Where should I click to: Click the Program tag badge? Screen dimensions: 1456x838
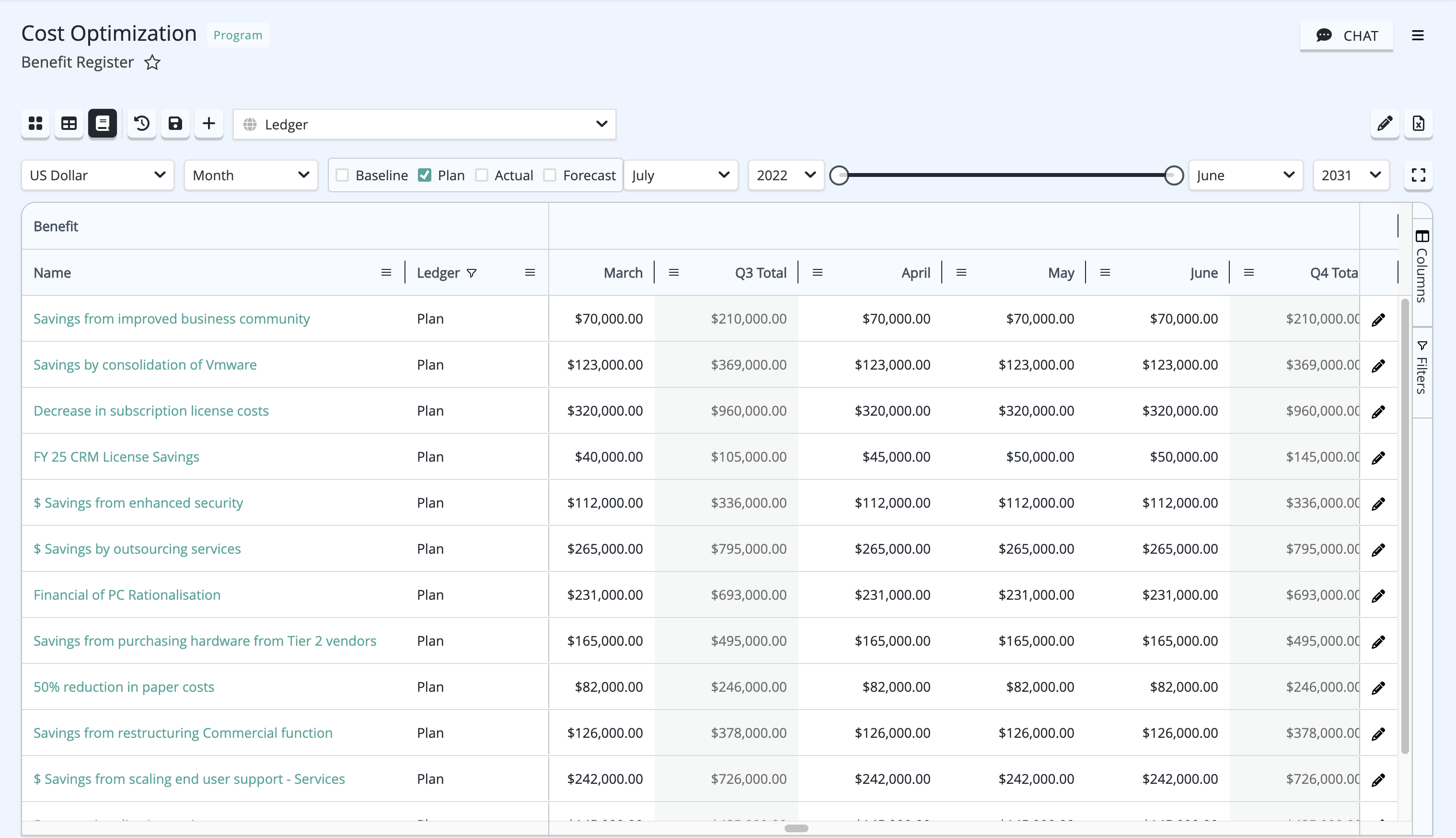238,35
